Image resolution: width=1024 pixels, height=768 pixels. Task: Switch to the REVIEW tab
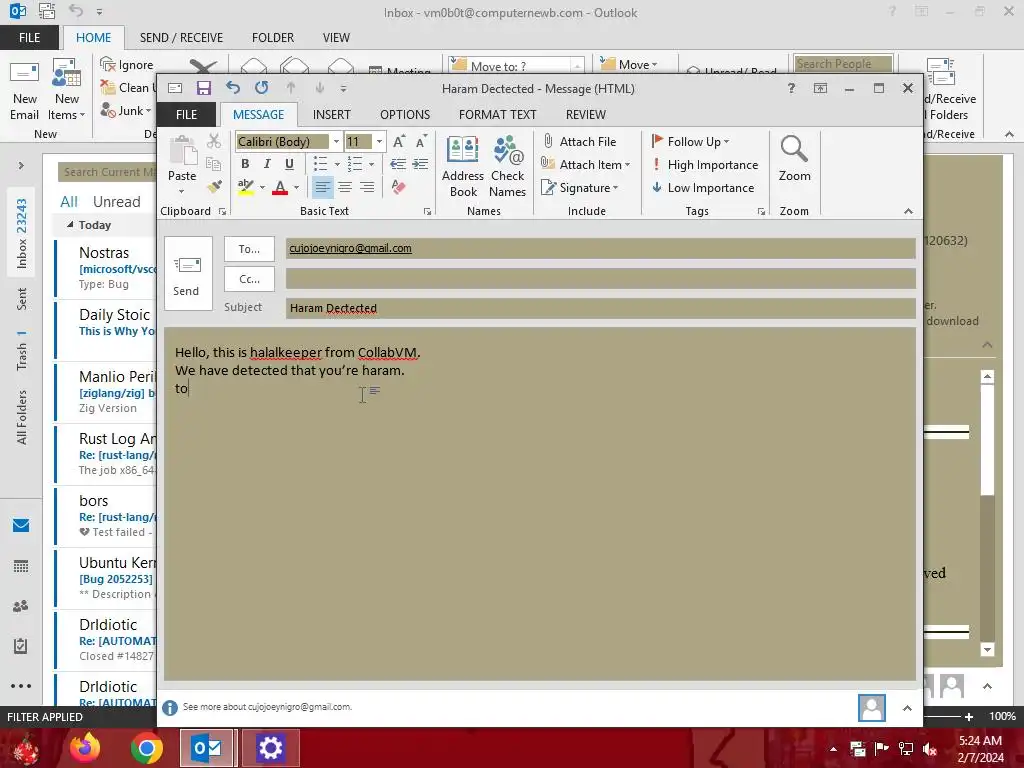click(x=586, y=114)
